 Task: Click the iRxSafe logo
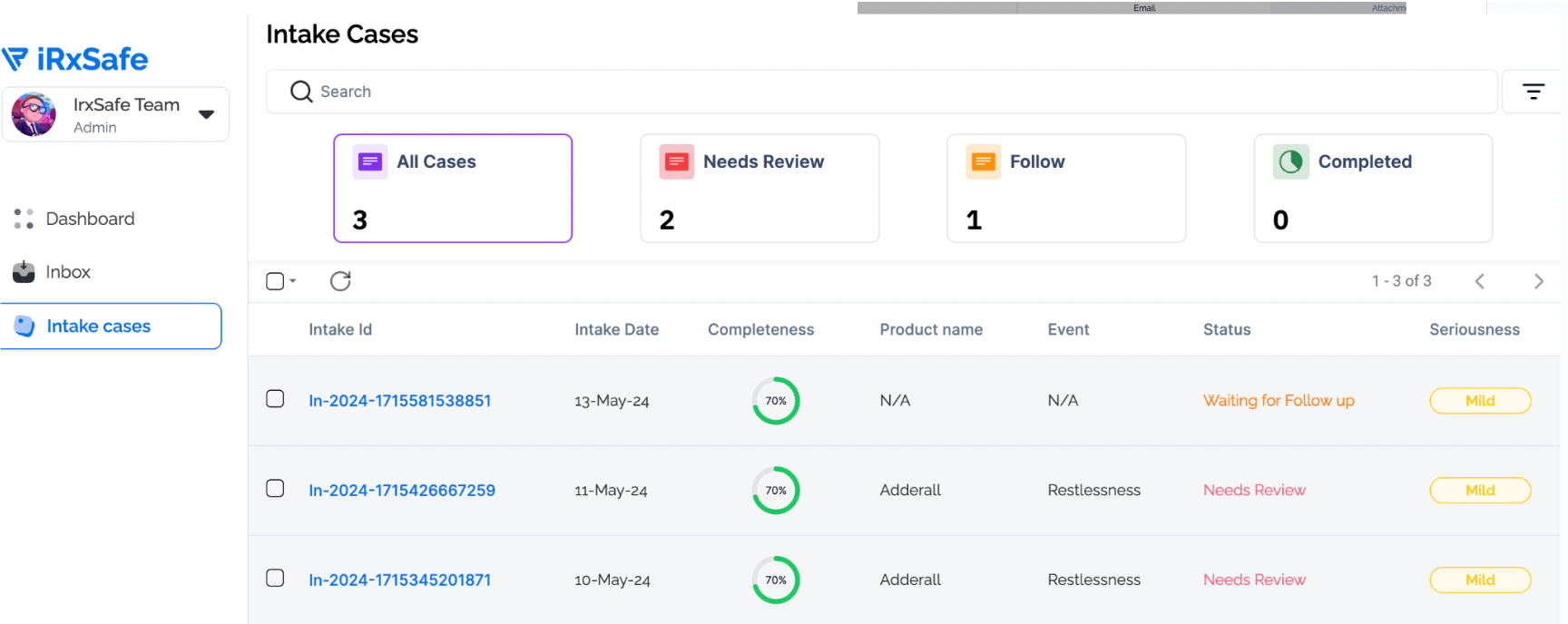[x=75, y=60]
